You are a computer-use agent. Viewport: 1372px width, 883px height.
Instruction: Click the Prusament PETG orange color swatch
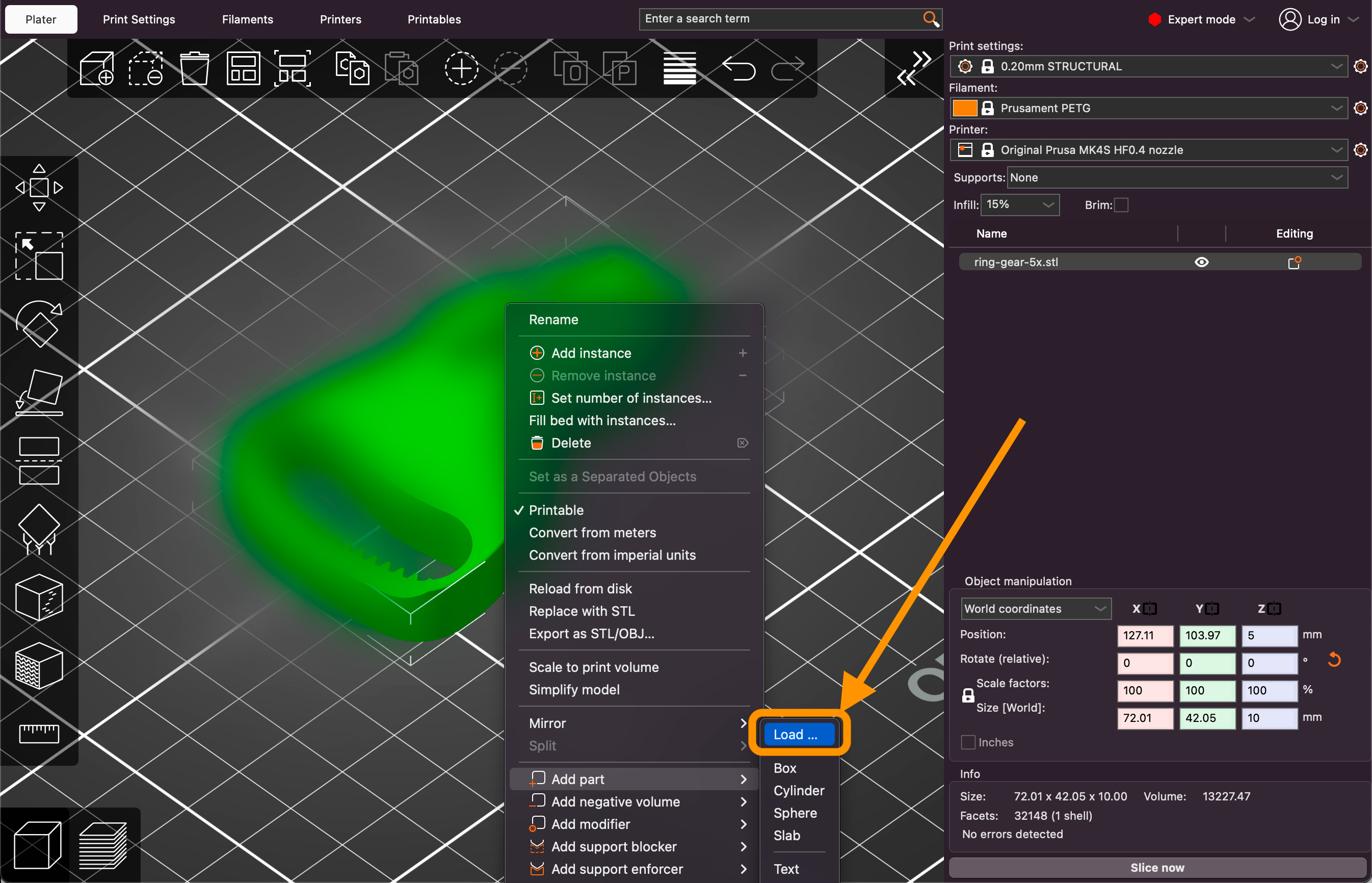pyautogui.click(x=964, y=108)
